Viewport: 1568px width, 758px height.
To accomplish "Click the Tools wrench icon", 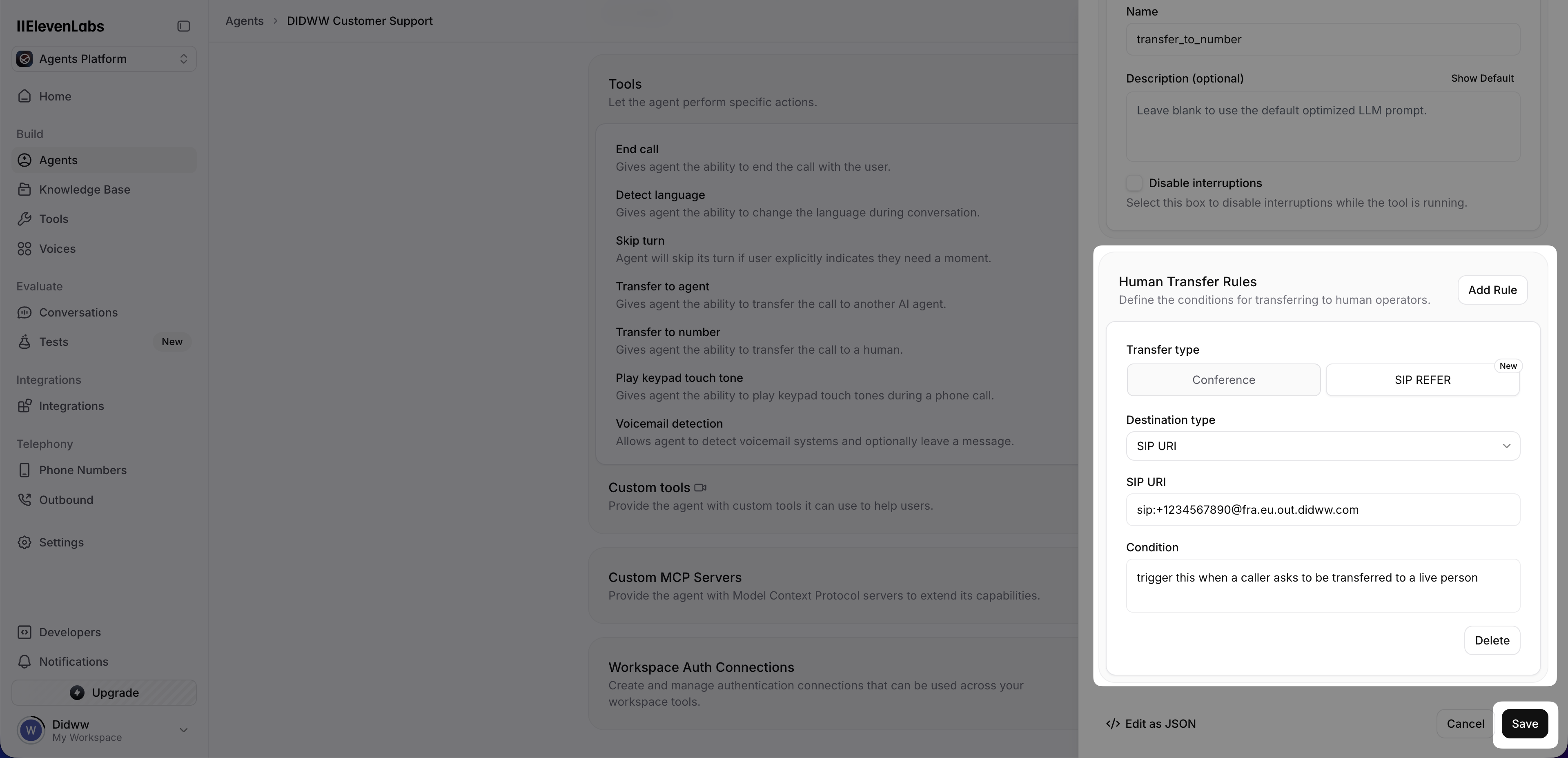I will (24, 219).
